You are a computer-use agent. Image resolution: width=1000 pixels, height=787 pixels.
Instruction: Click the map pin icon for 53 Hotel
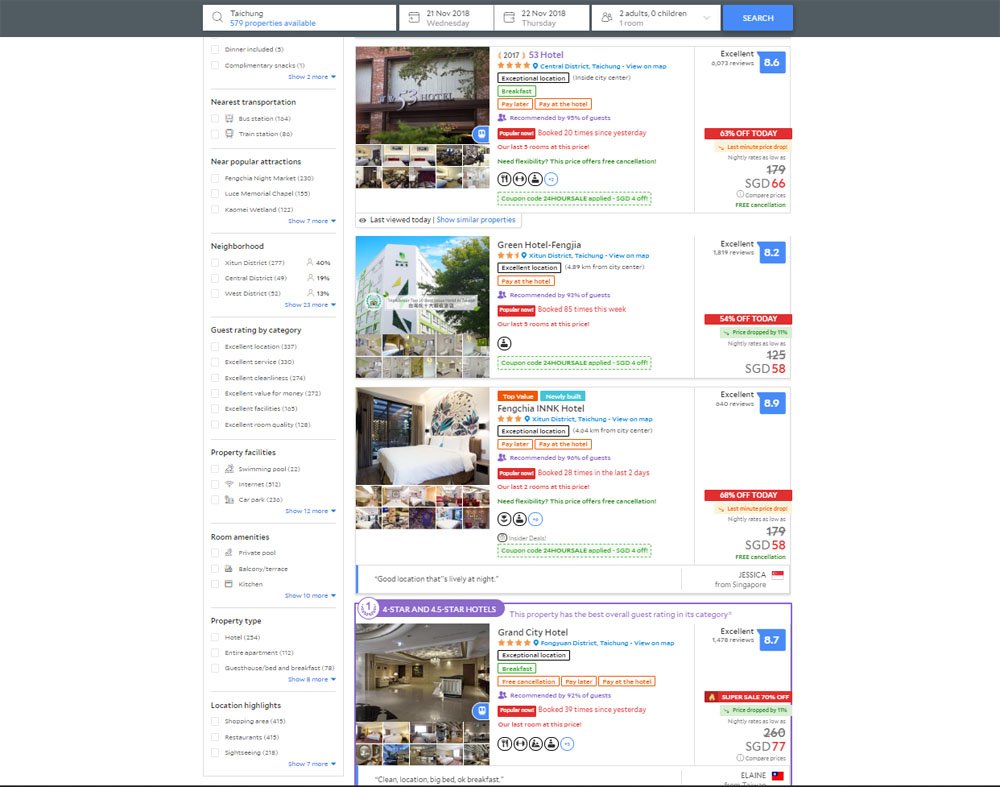point(535,66)
